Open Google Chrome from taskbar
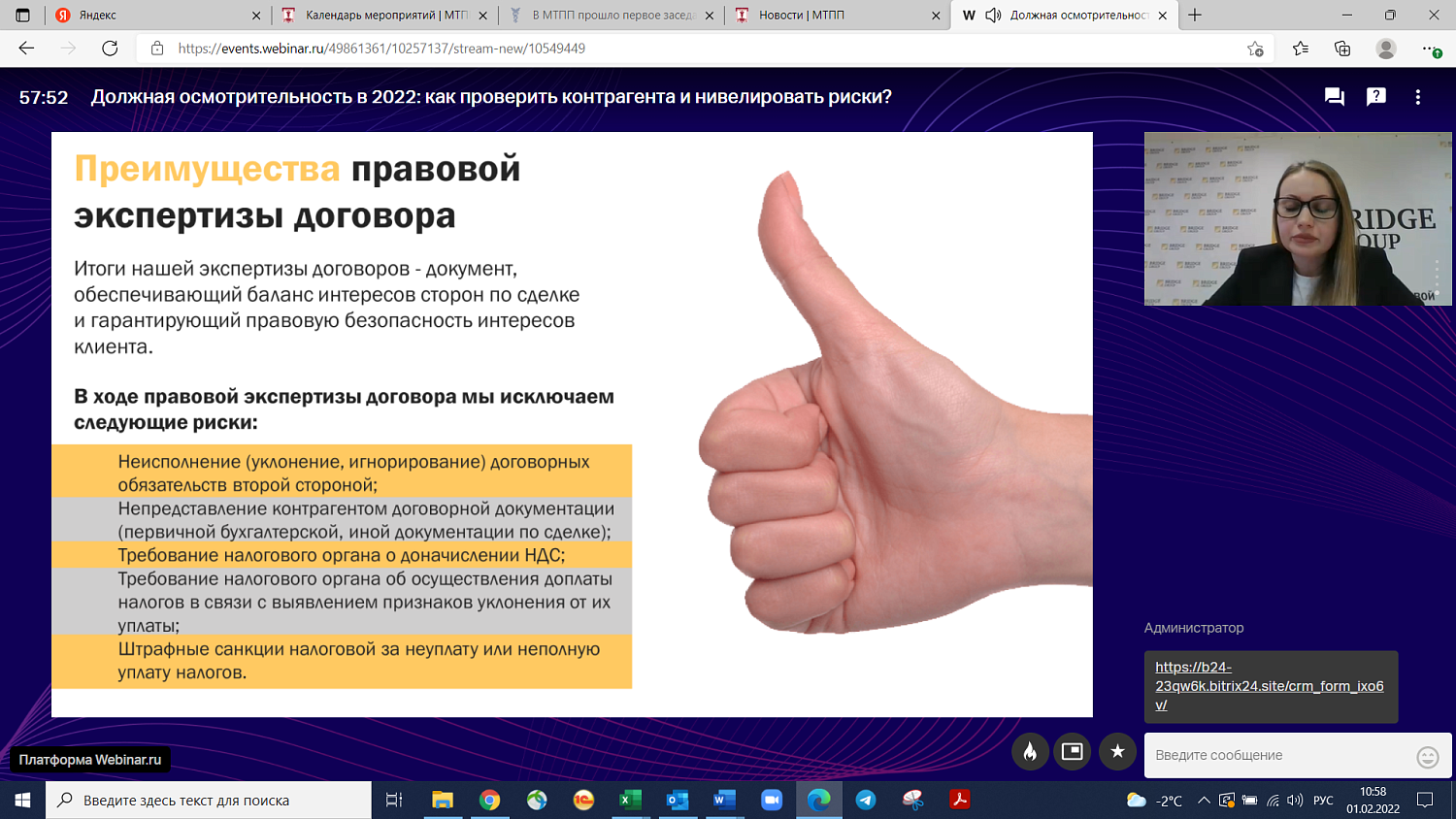The image size is (1456, 819). [489, 801]
